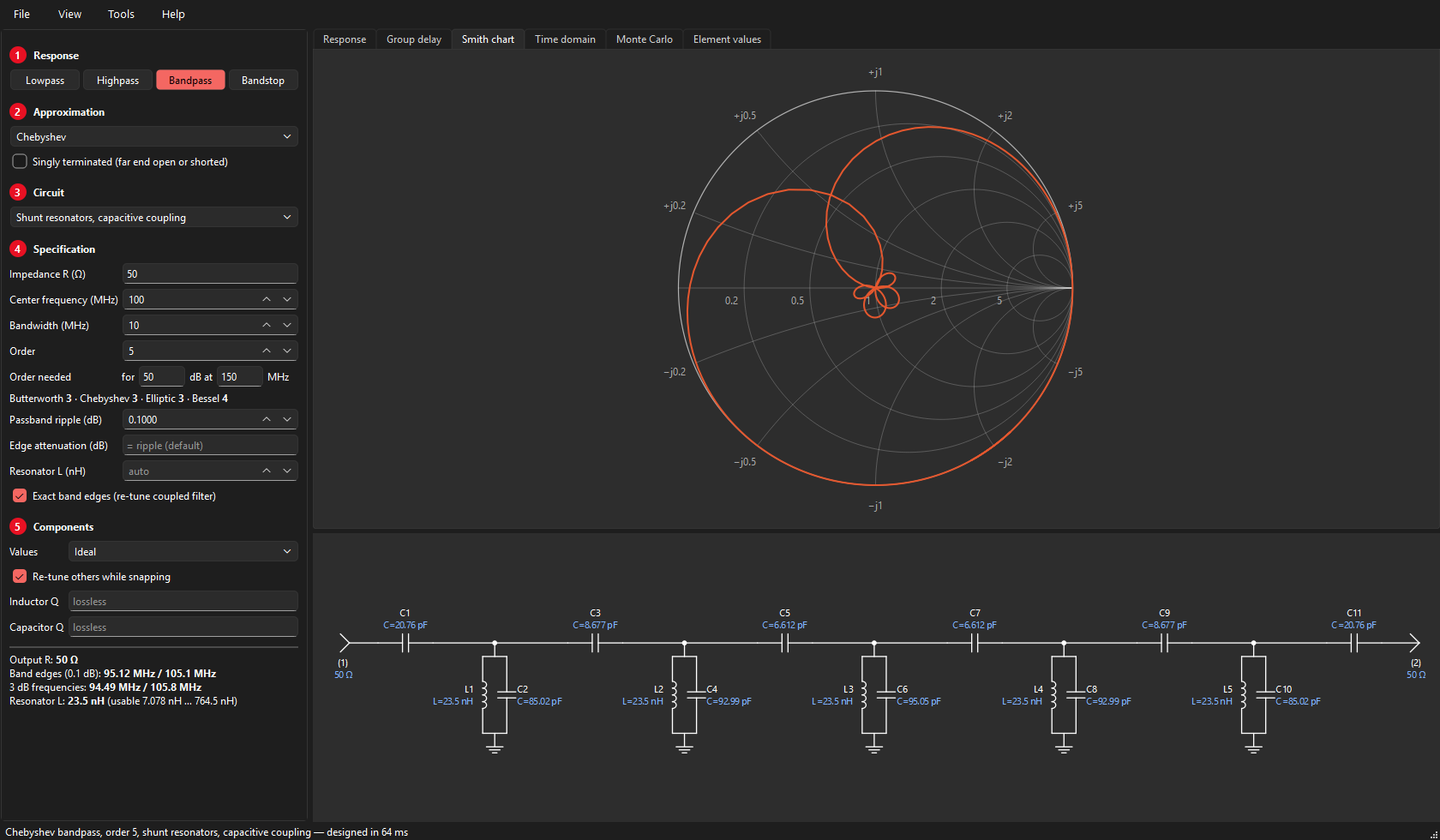Viewport: 1440px width, 840px height.
Task: Switch to the Group delay tab
Action: point(414,39)
